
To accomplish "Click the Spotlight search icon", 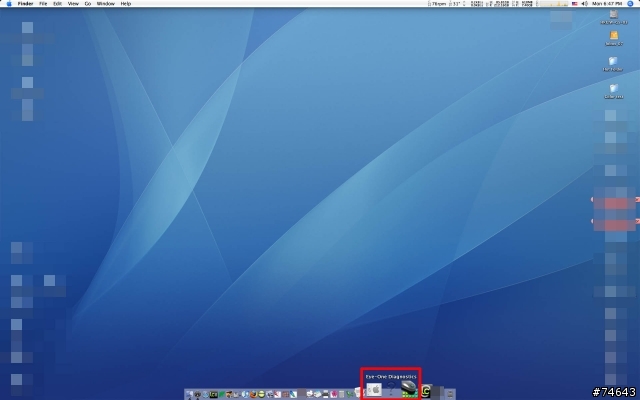I will pyautogui.click(x=630, y=3).
